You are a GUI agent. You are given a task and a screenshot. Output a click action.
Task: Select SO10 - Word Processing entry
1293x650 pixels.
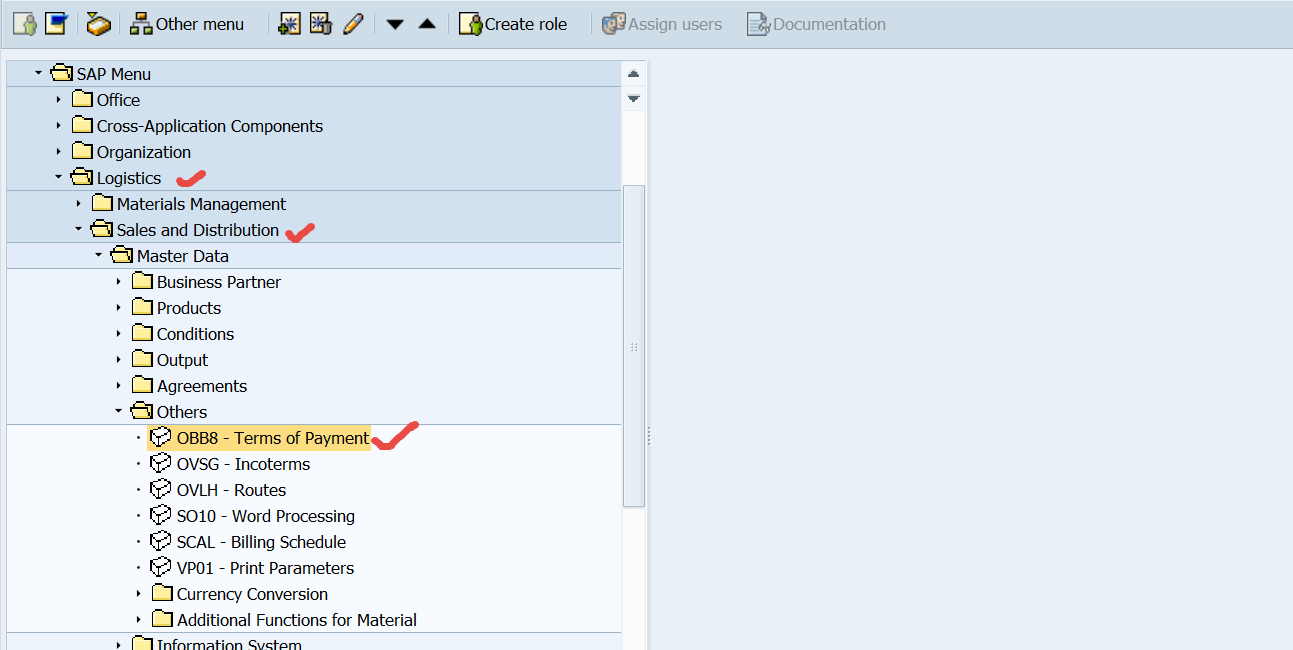(266, 516)
